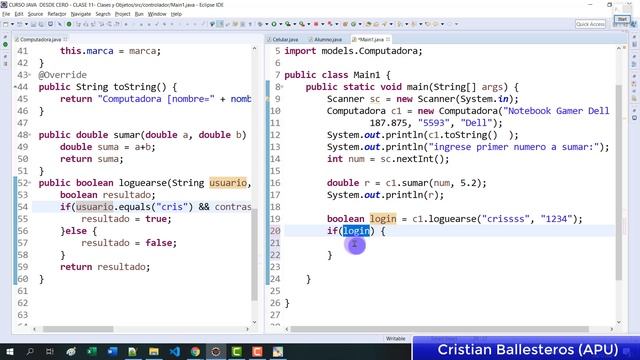Click 'import models.Computadora;' line

353,51
